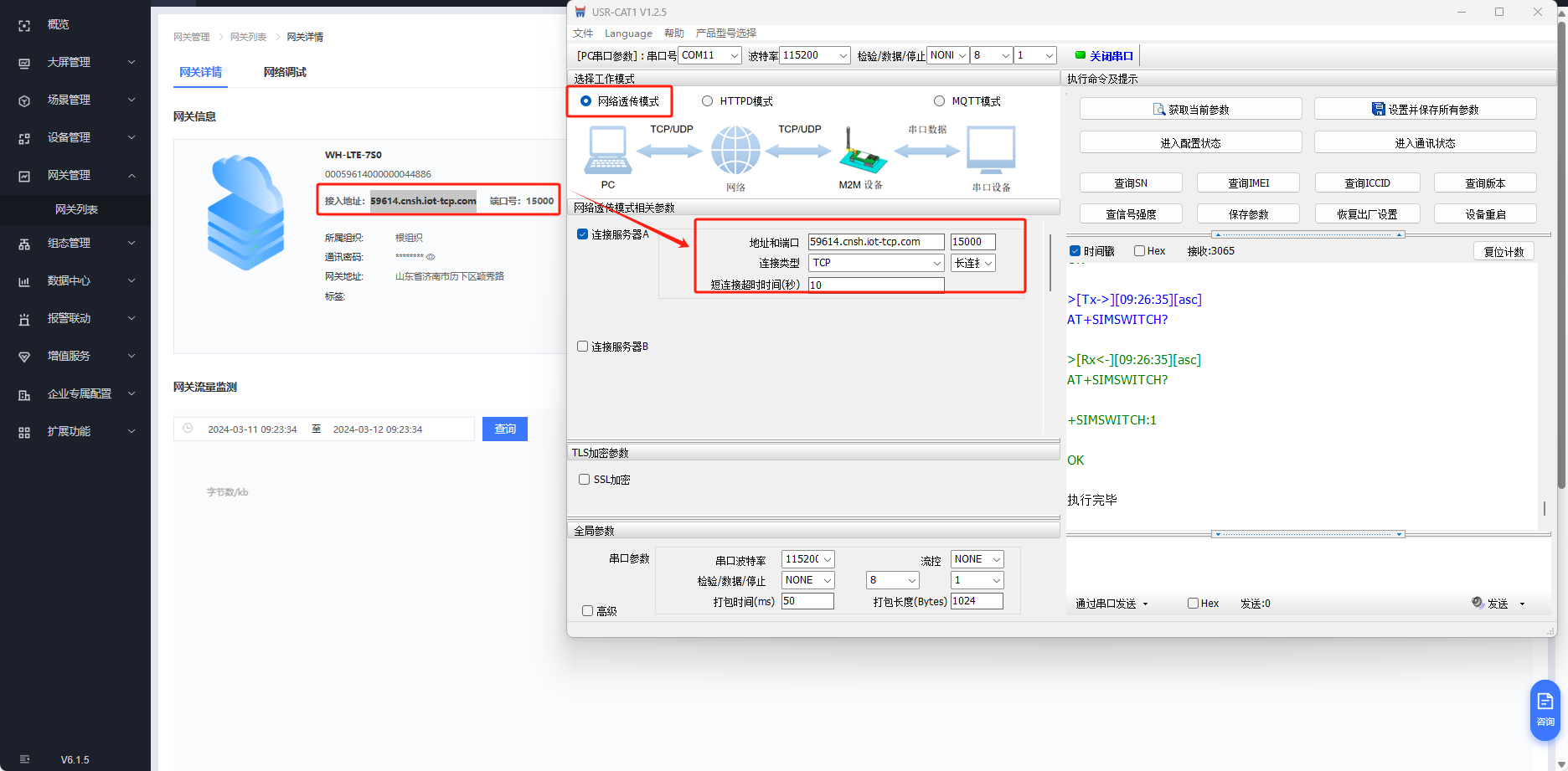
Task: Switch to the Network Debugging tab
Action: [x=285, y=72]
